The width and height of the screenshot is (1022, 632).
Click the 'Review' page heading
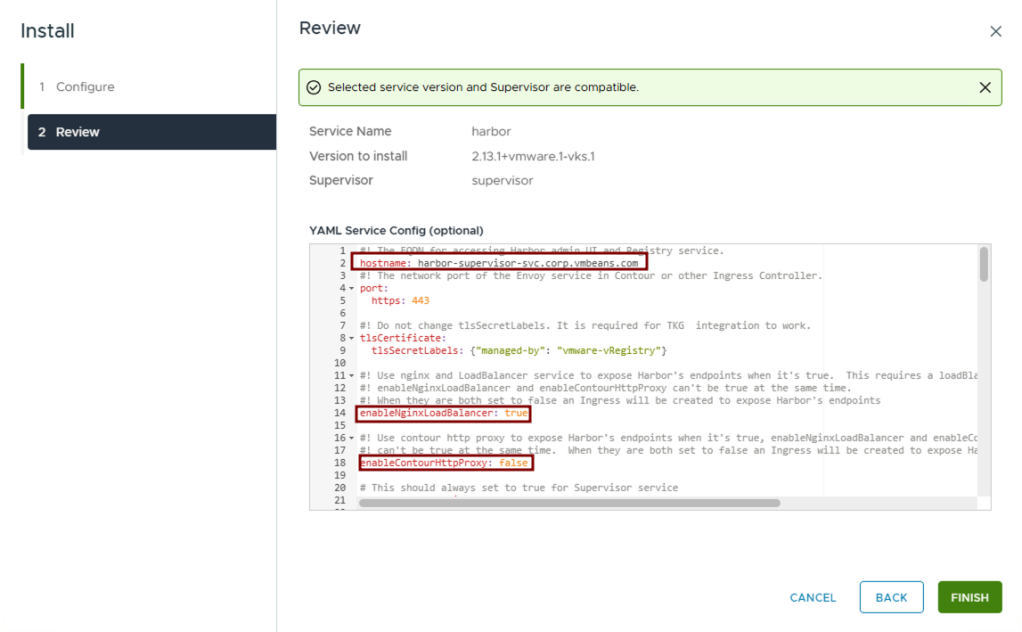330,28
